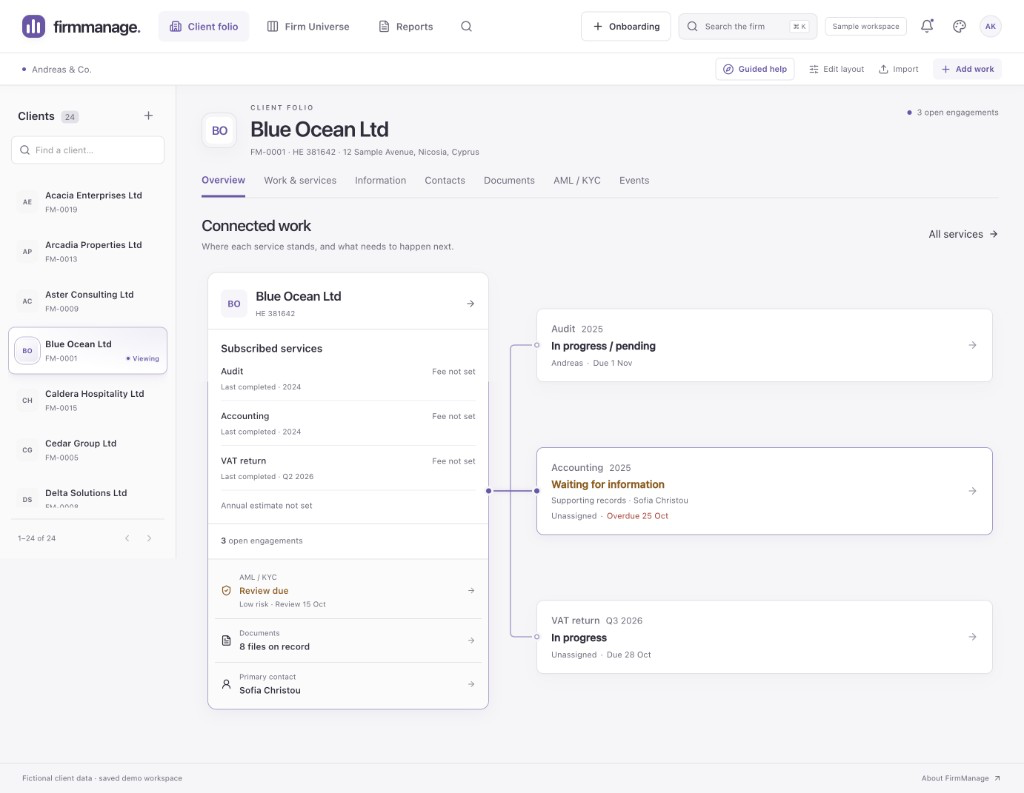This screenshot has height=793, width=1024.
Task: Open Accounting 2025 engagement arrow
Action: [972, 491]
